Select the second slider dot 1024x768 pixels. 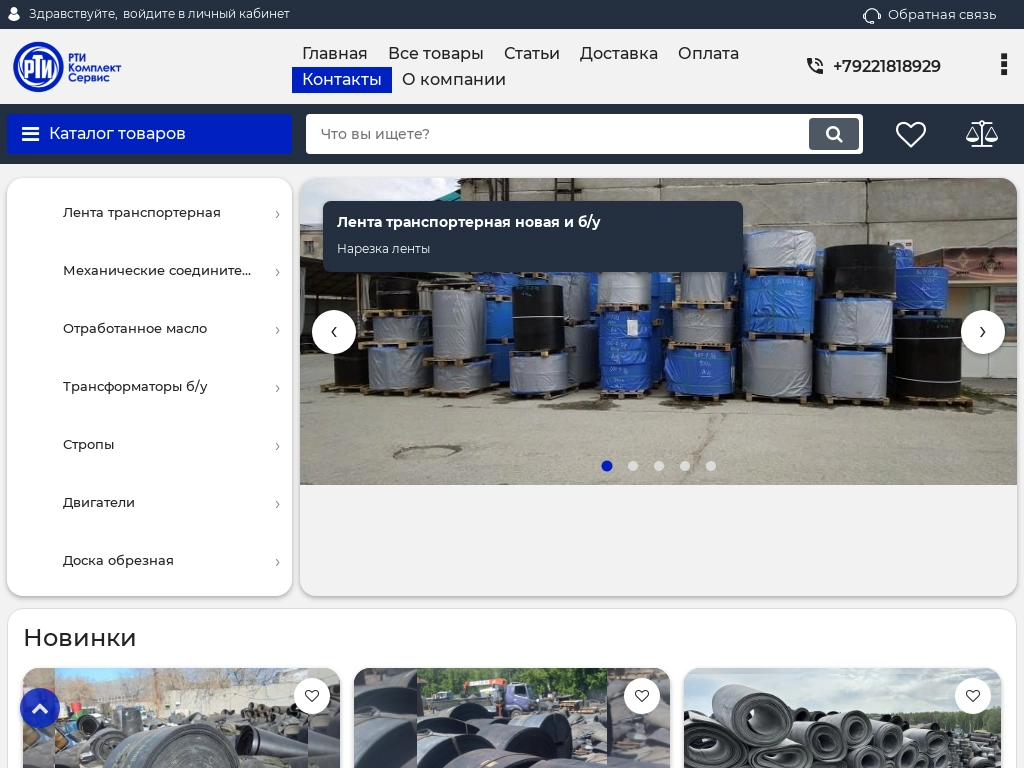[633, 466]
